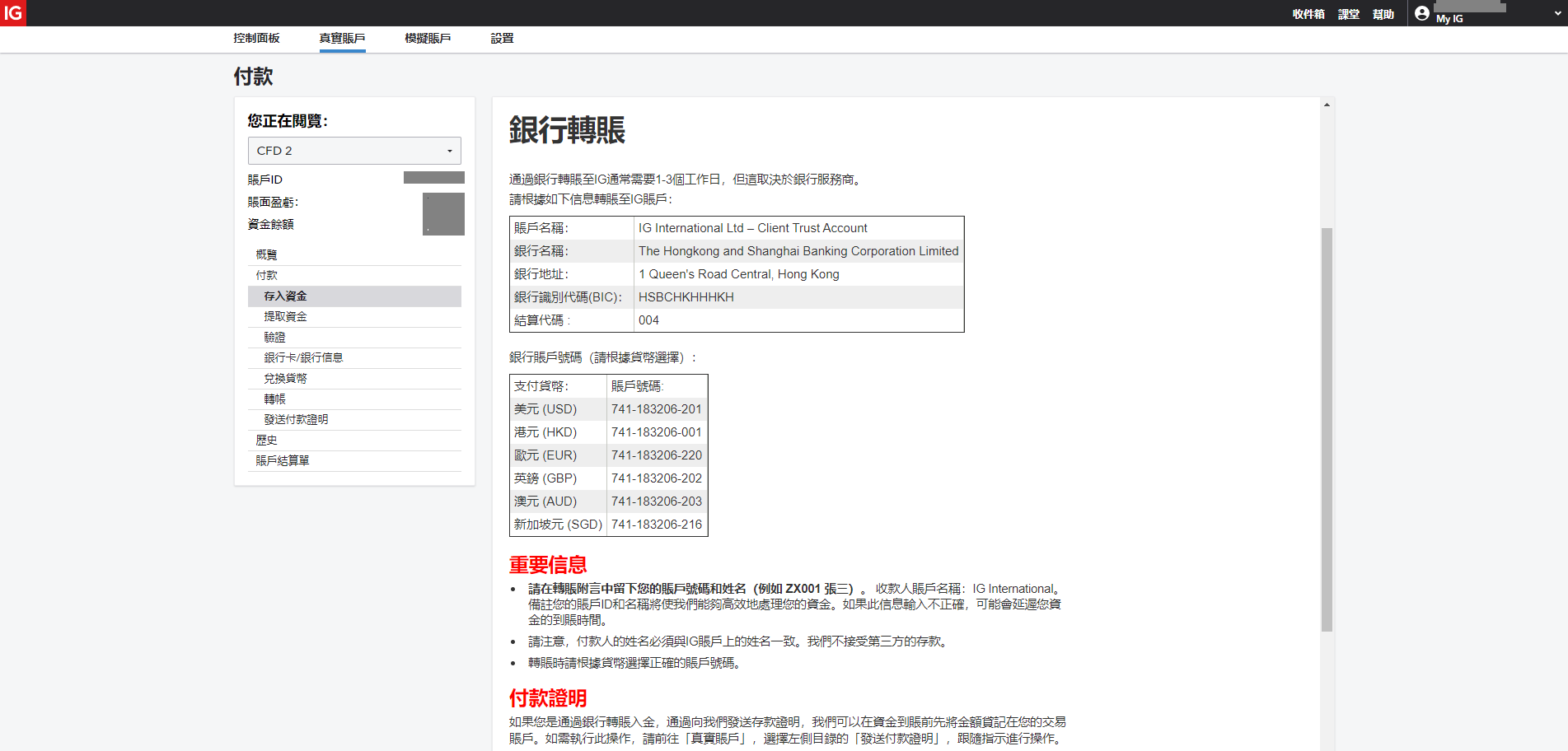Select 提取資金 in the sidebar
Screen dimensions: 1568x751
coord(354,317)
